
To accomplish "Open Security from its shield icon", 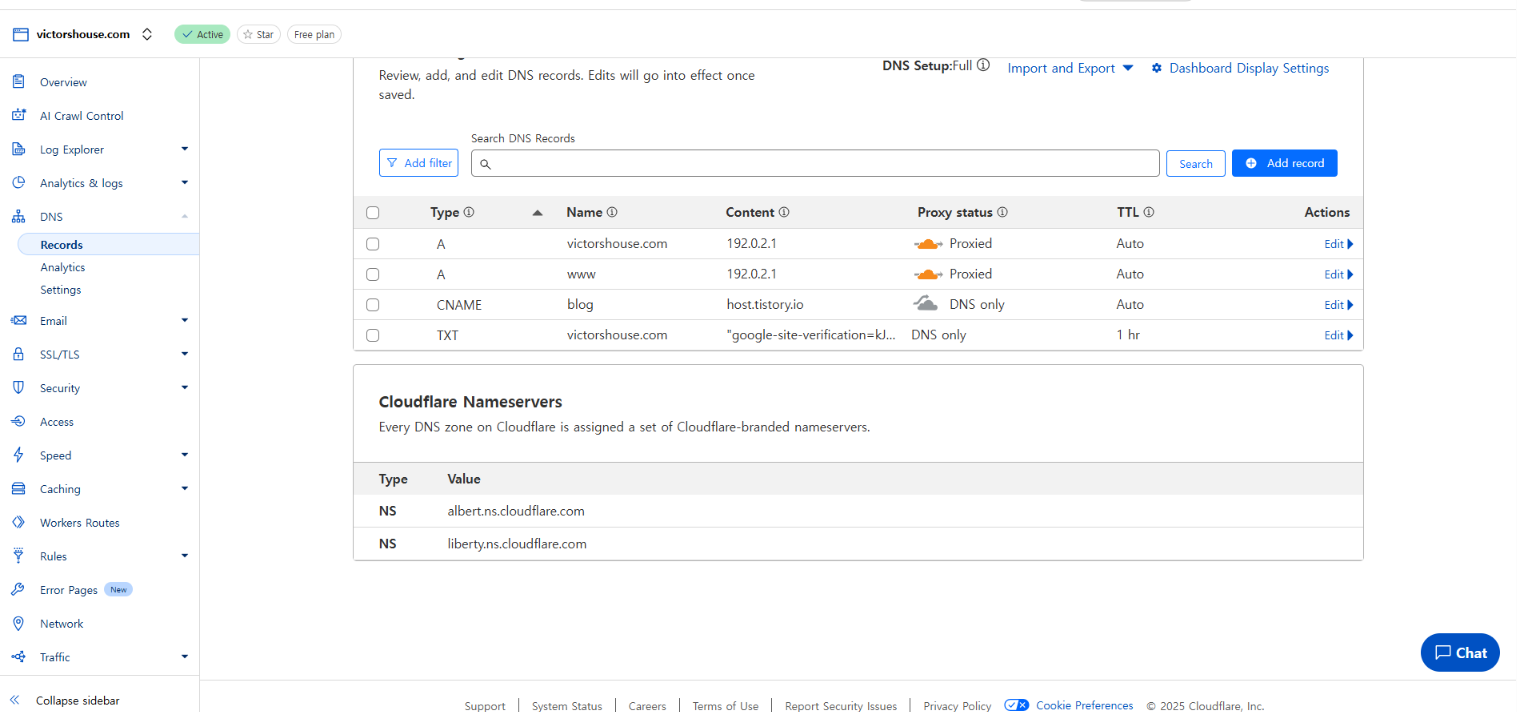I will (20, 387).
